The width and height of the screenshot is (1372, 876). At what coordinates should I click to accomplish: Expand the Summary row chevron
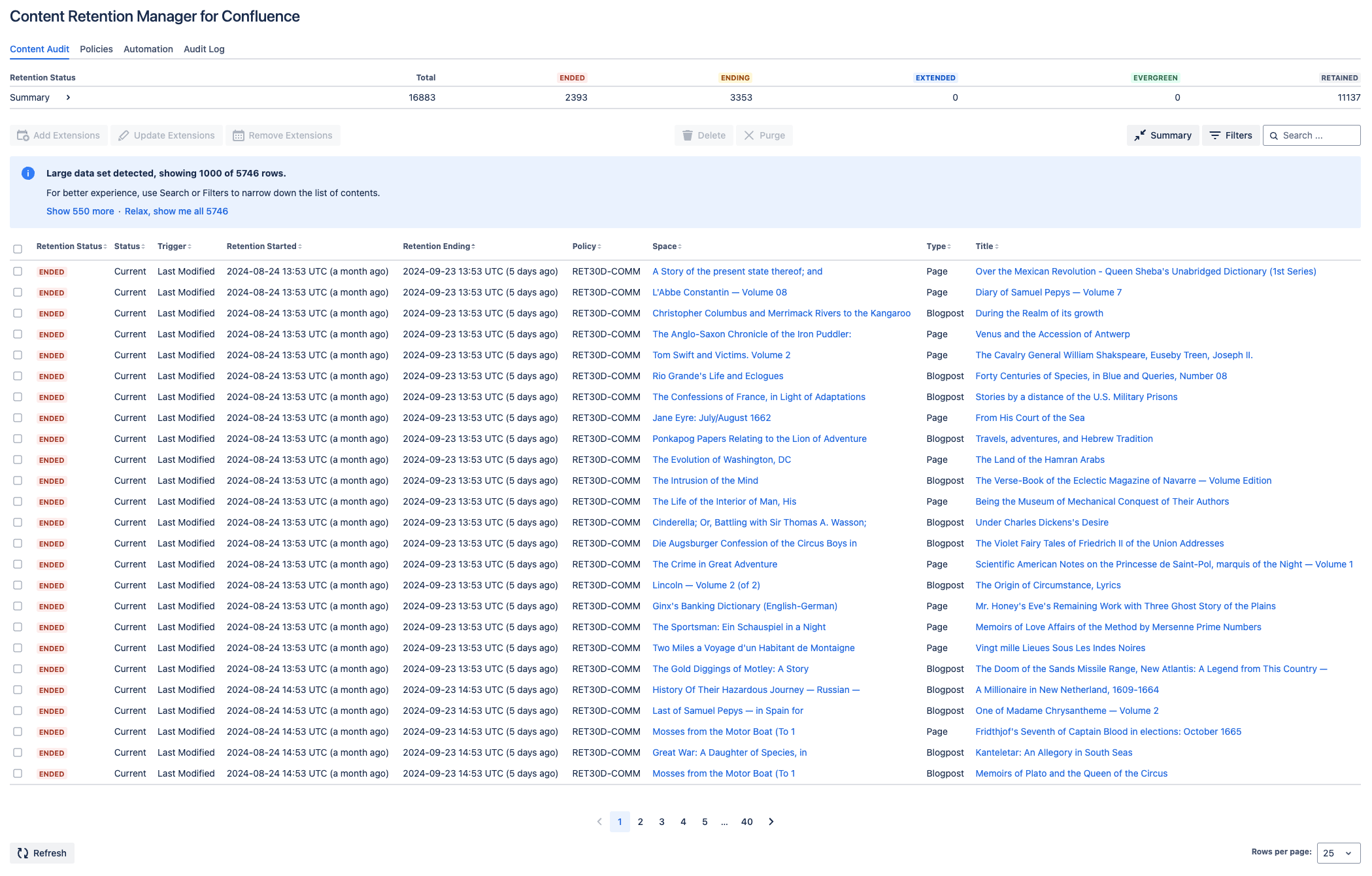click(68, 97)
